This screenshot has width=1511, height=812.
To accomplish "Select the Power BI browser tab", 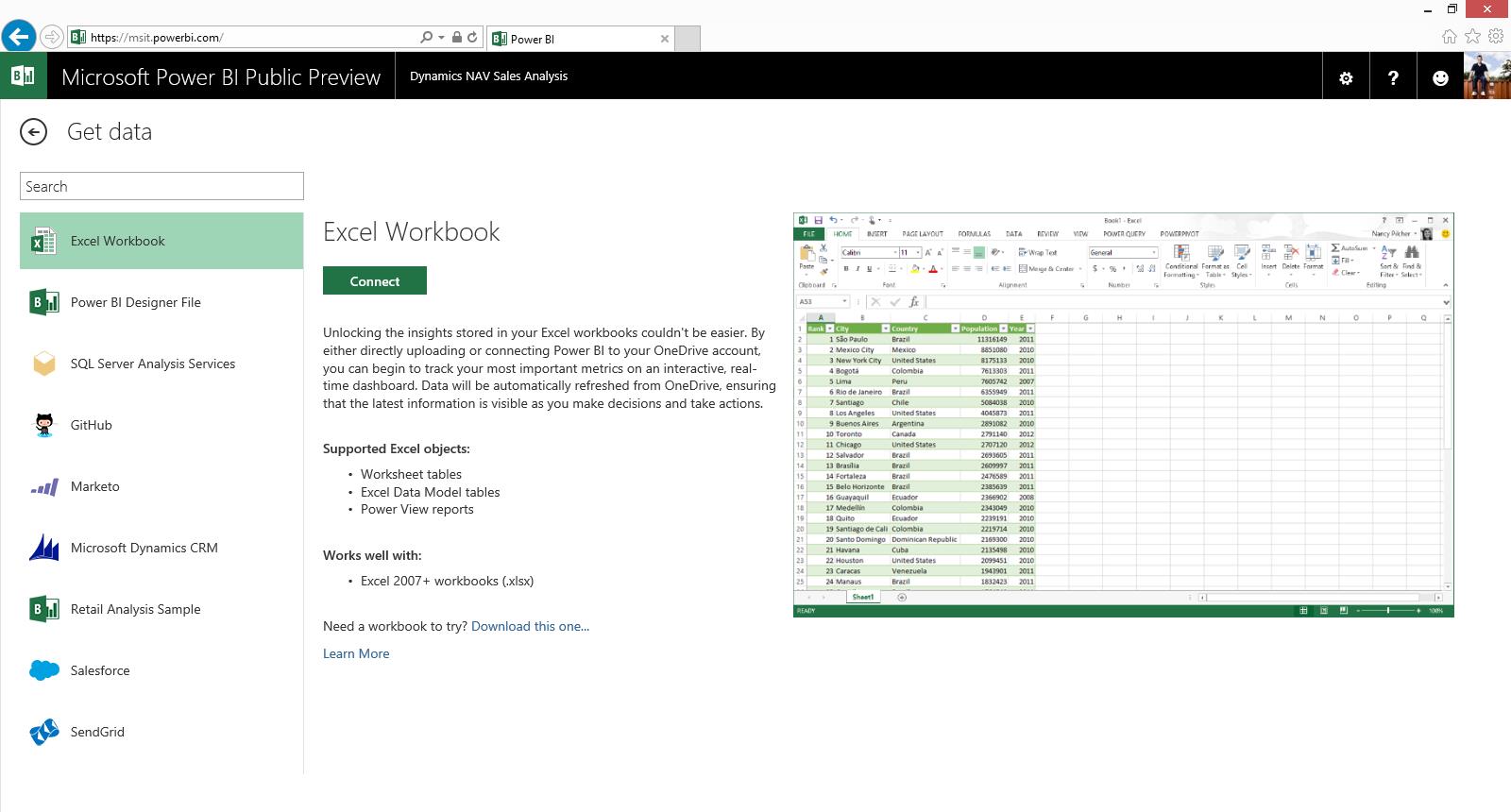I will (581, 39).
